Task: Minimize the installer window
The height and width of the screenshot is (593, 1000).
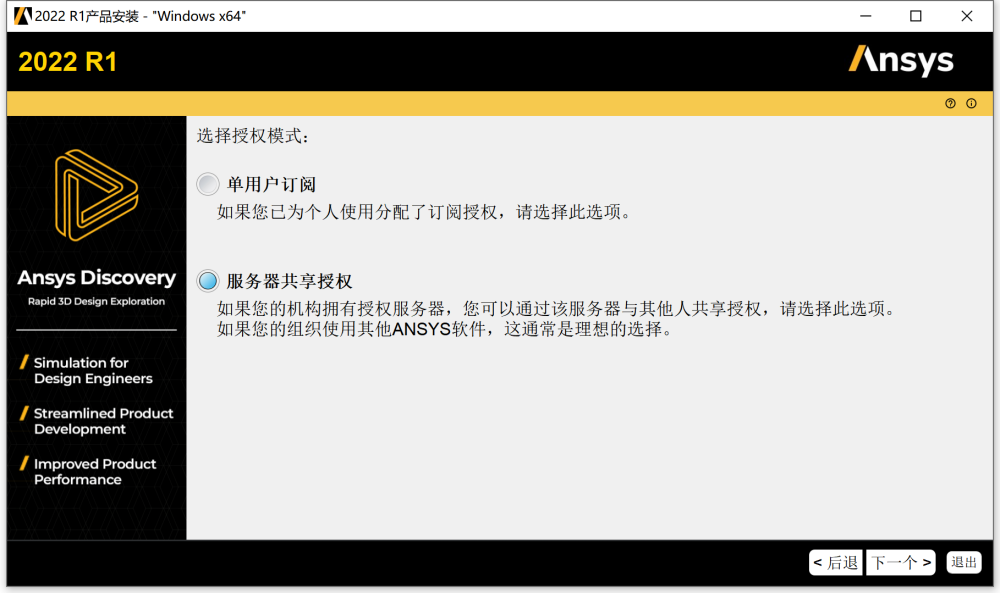Action: coord(865,16)
